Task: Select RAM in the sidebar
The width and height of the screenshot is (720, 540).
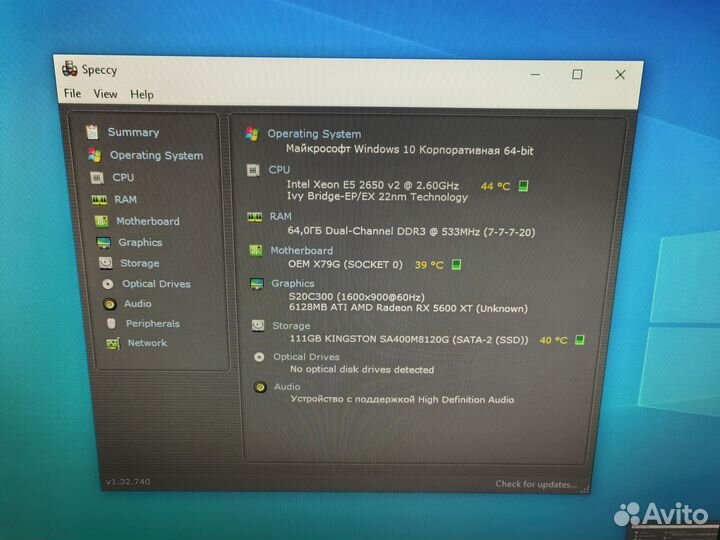Action: point(125,199)
